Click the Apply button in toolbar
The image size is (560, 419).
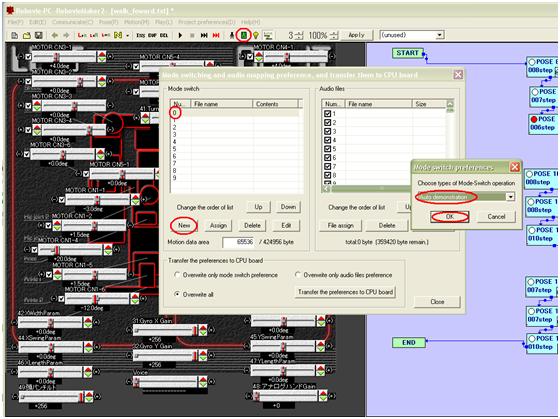356,35
